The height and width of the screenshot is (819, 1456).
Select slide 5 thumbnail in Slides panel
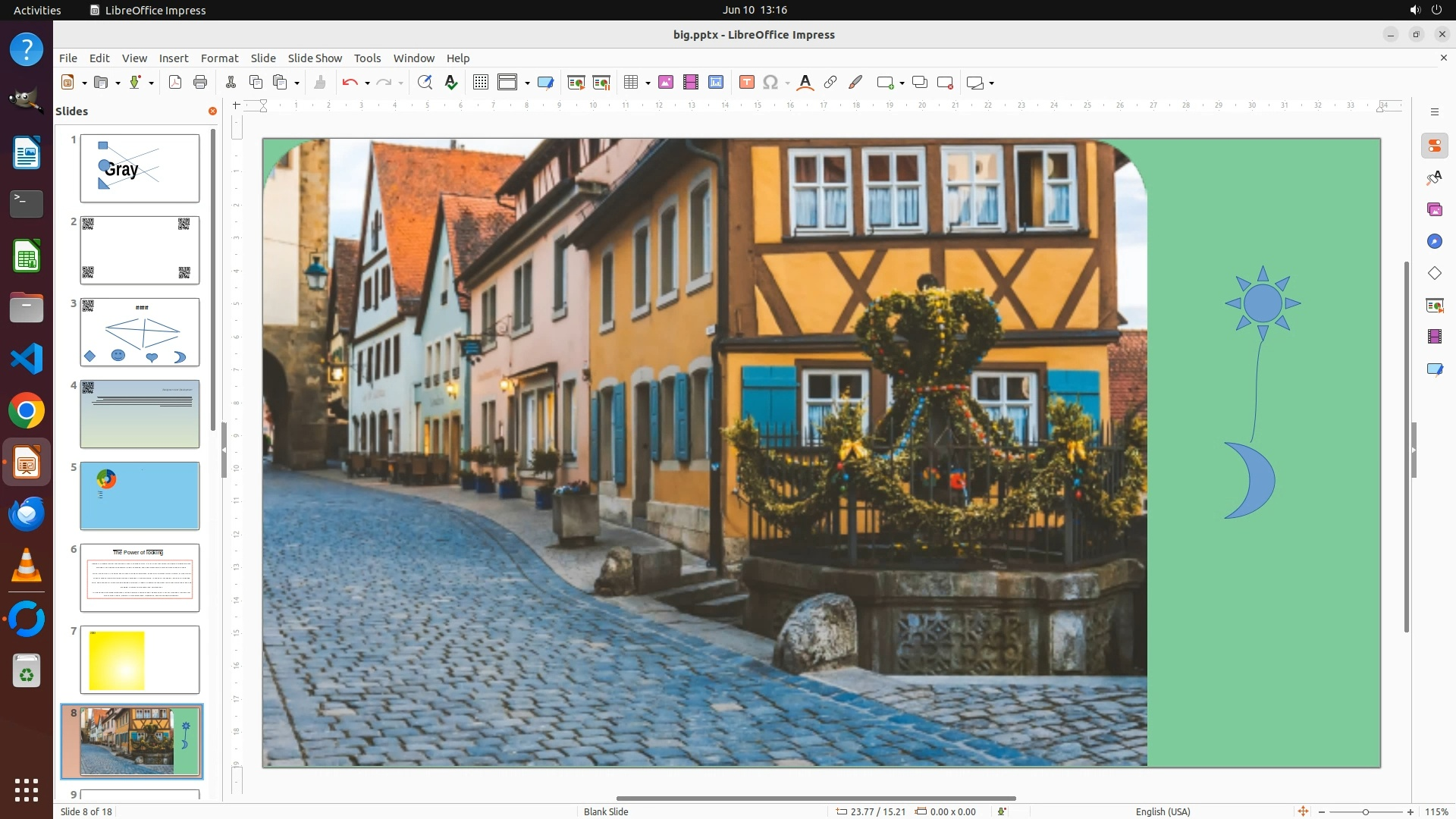140,496
